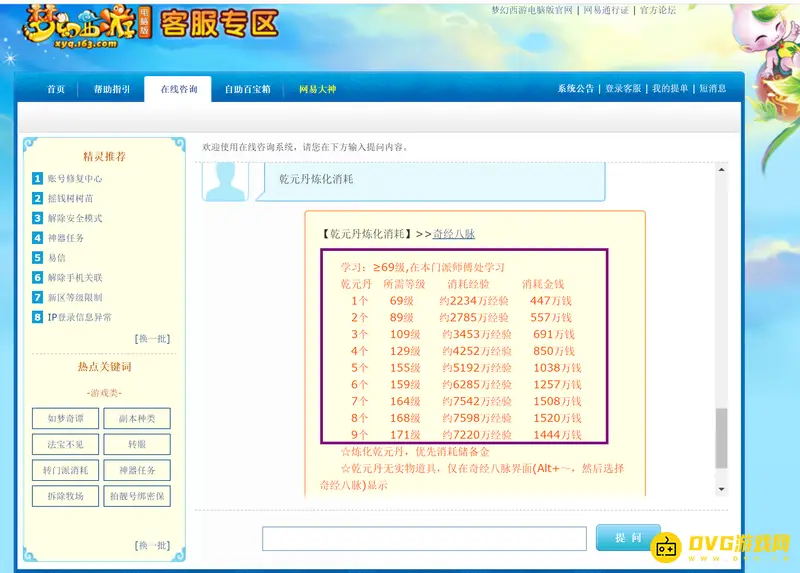
Task: Click the question input field
Action: 424,538
